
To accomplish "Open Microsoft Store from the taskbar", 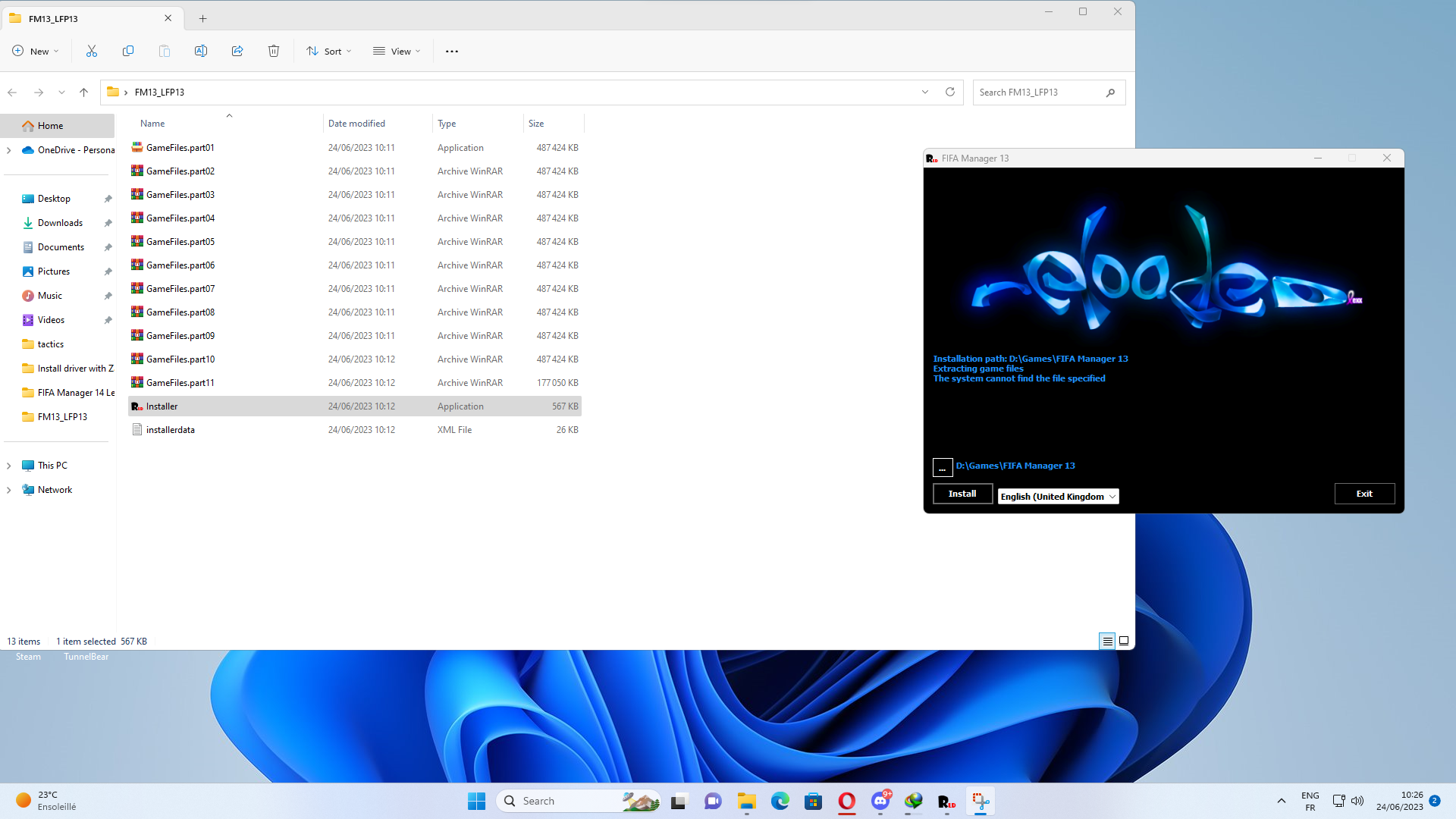I will [814, 801].
